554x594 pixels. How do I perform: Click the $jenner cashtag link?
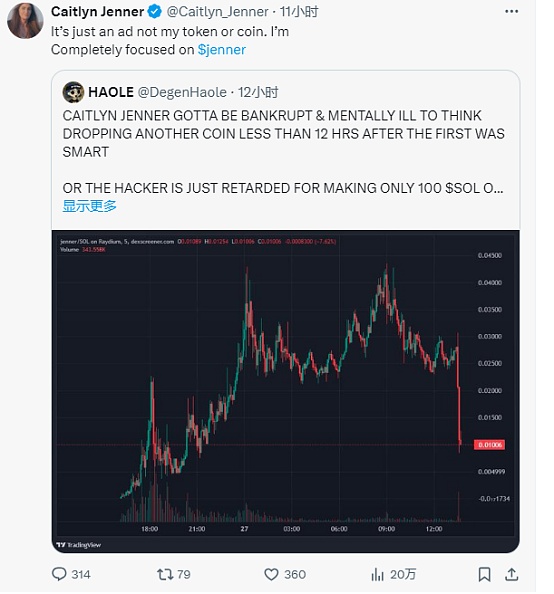(x=222, y=50)
